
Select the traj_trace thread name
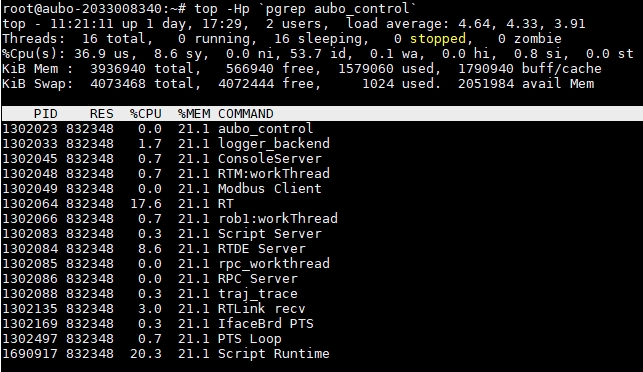pos(258,294)
